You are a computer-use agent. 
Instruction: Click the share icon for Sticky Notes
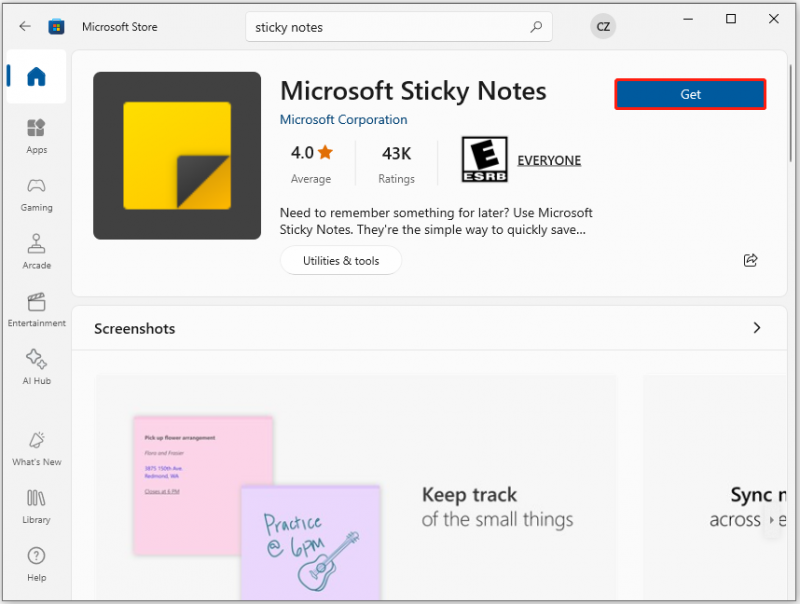point(750,260)
